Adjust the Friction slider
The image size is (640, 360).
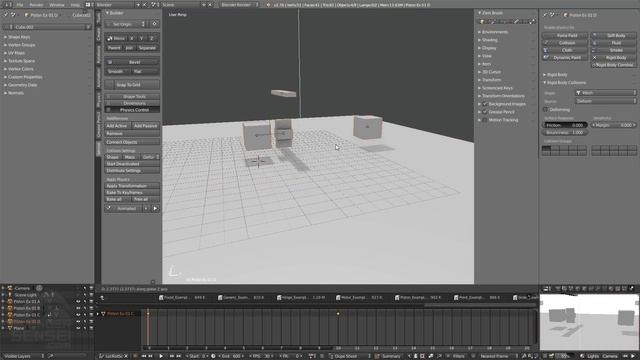point(565,125)
